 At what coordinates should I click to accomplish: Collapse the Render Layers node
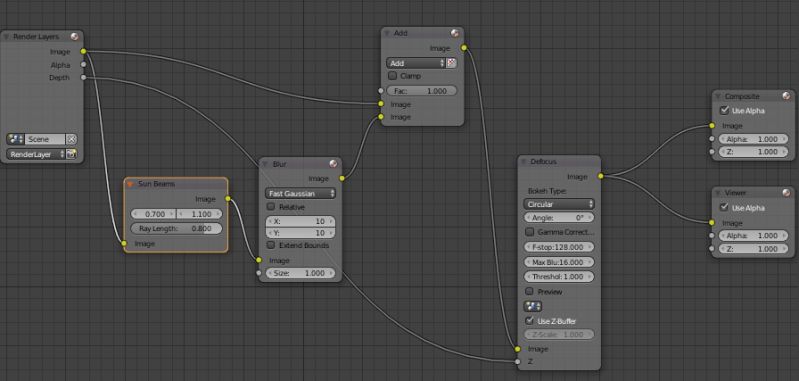coord(7,37)
